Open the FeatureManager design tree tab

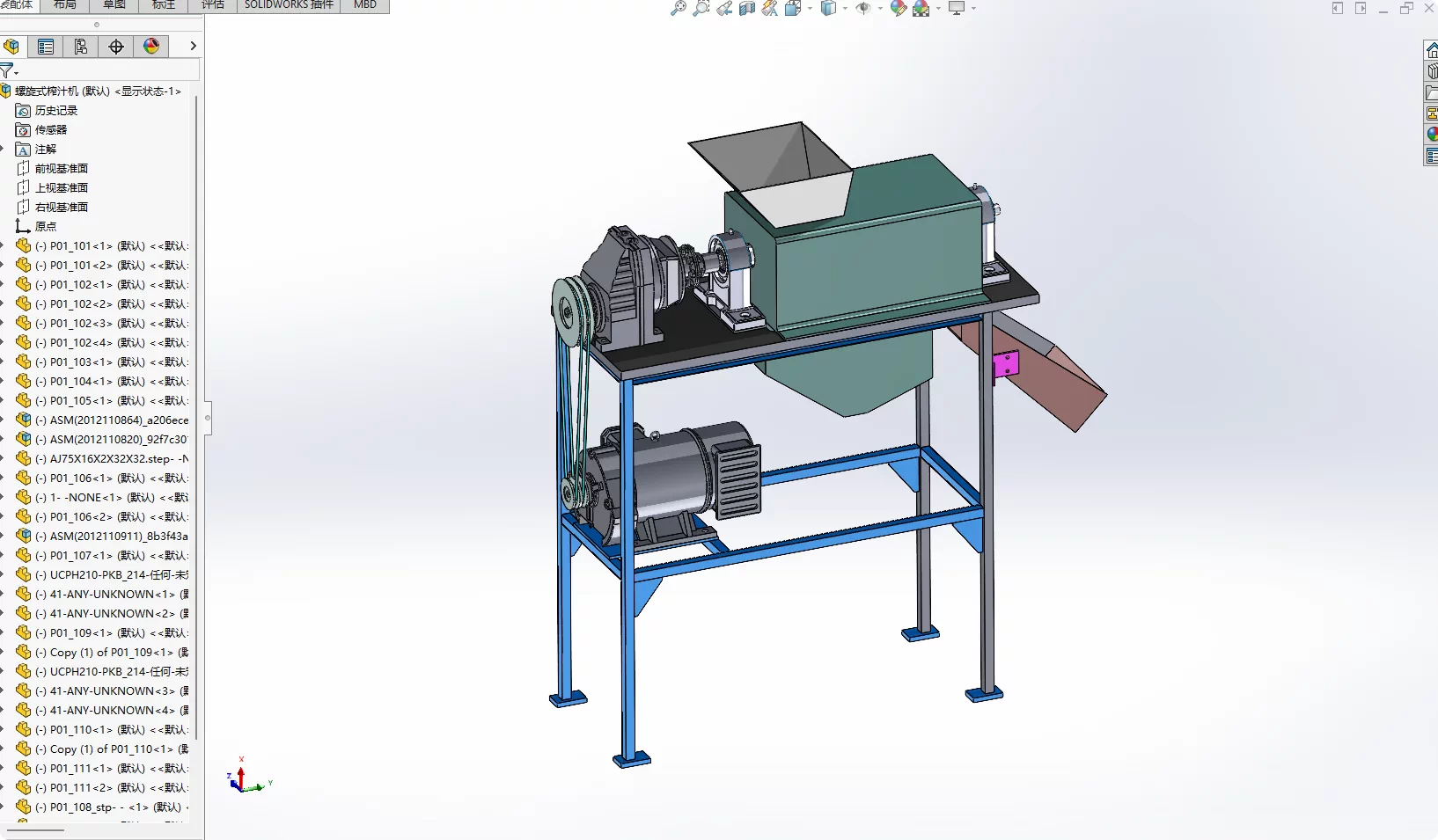pos(11,47)
